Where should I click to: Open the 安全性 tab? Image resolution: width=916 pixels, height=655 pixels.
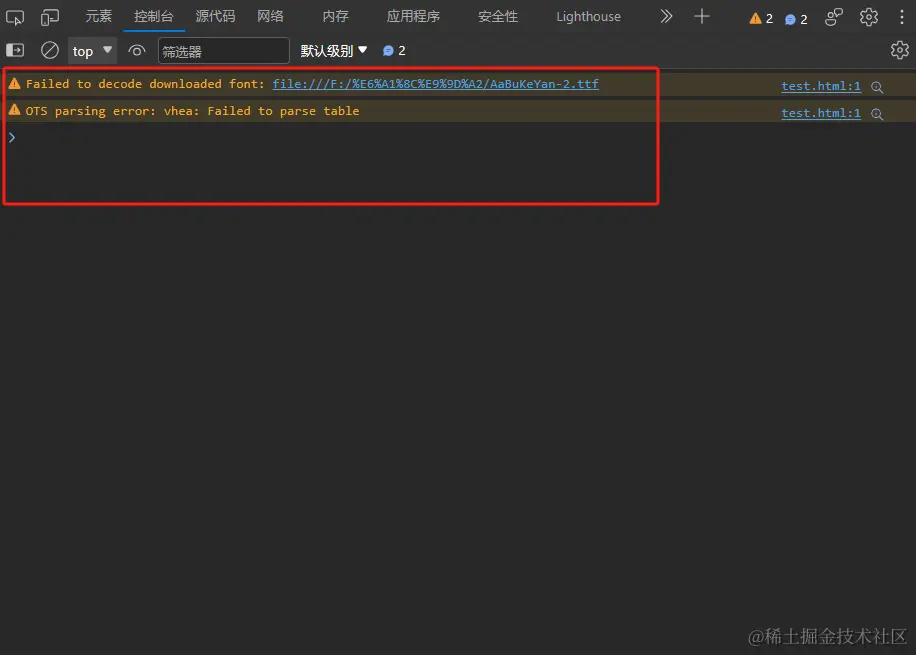pos(498,16)
